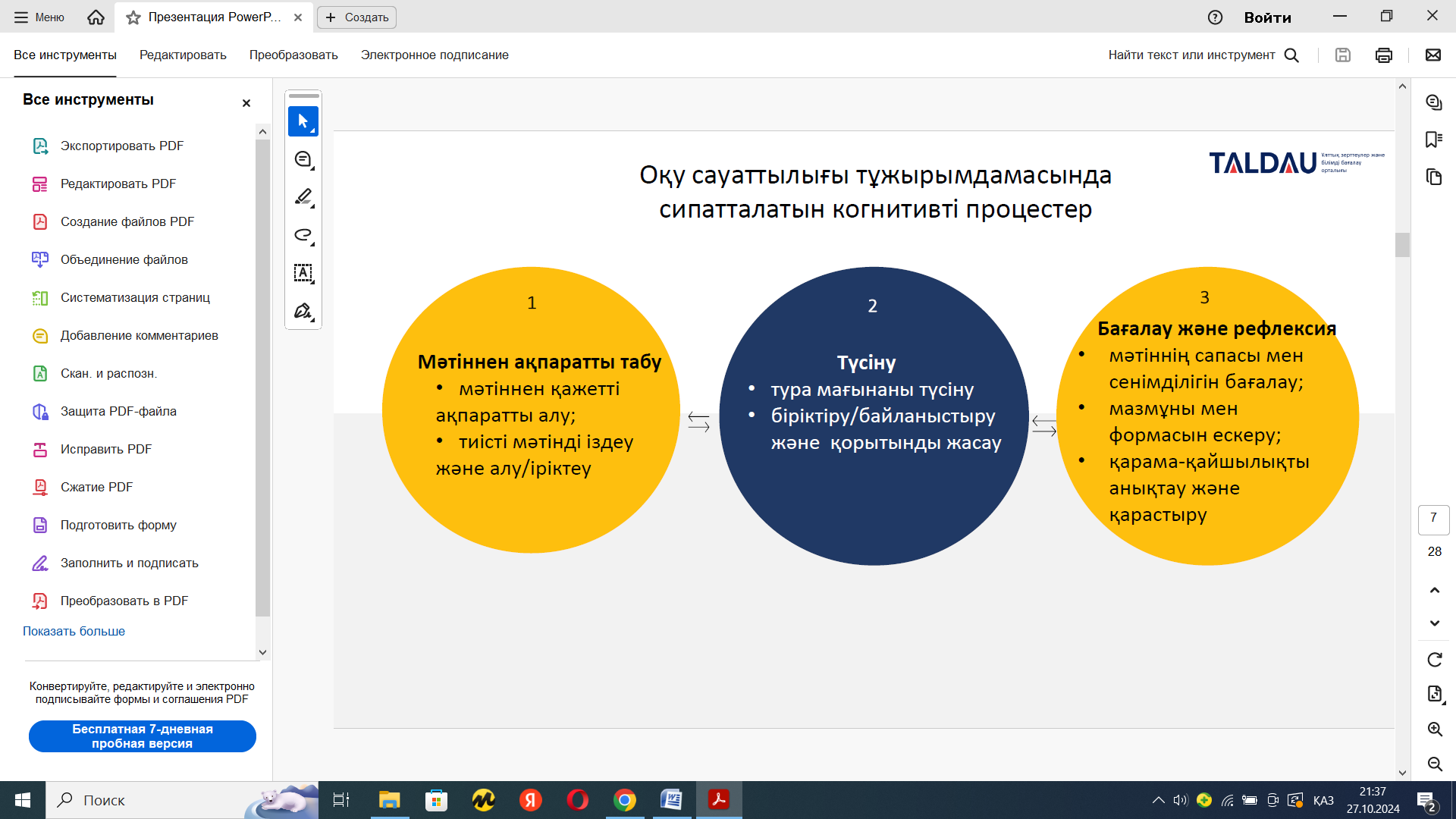Open Chrome from the taskbar

(x=624, y=800)
